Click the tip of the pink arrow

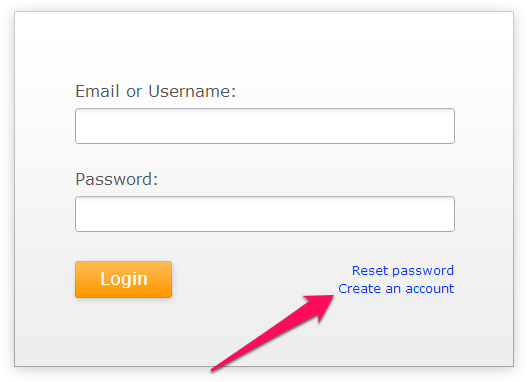click(332, 297)
